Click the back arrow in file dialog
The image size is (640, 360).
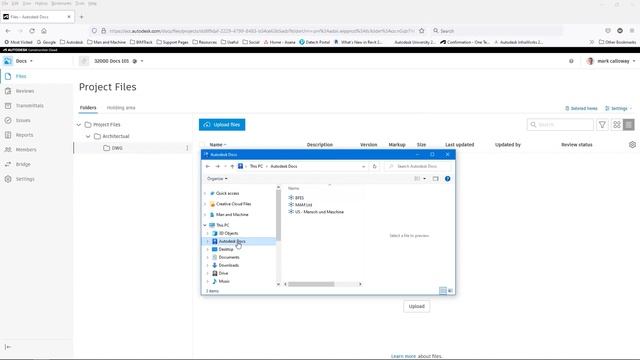[208, 167]
